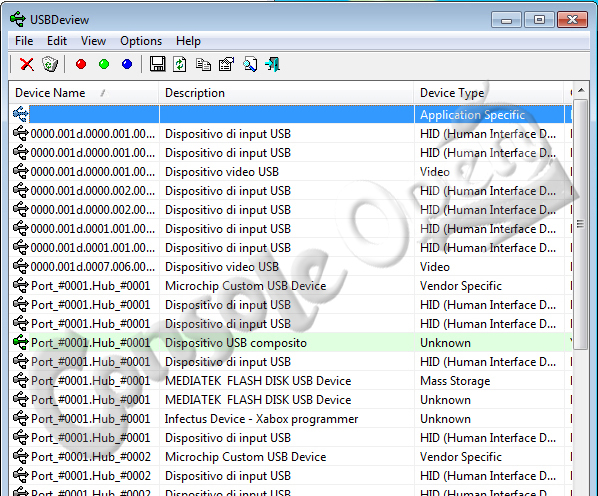The width and height of the screenshot is (598, 496).
Task: Click Vendor Specific in Hub_#0002 Microchip row
Action: click(x=461, y=457)
